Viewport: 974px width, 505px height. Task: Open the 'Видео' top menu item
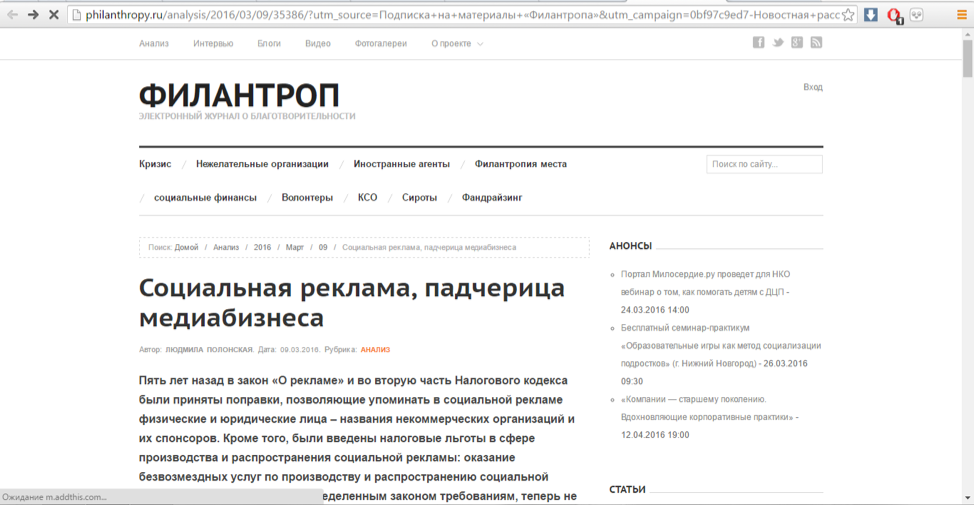[x=317, y=43]
